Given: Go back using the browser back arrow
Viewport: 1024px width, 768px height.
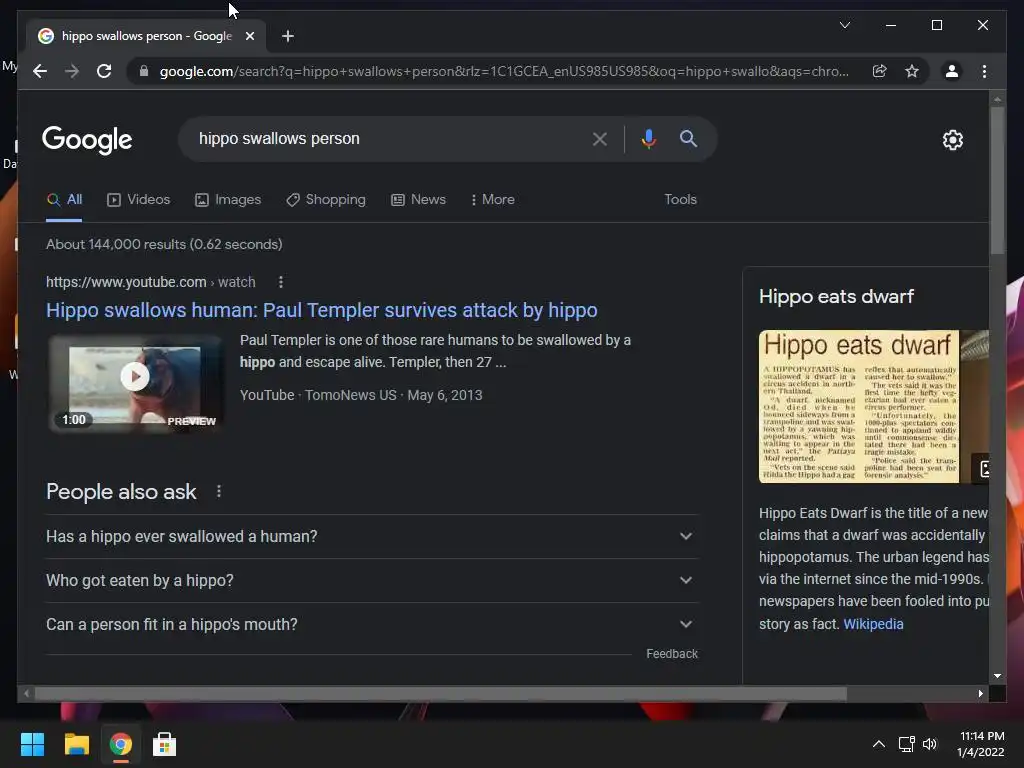Looking at the screenshot, I should 40,71.
